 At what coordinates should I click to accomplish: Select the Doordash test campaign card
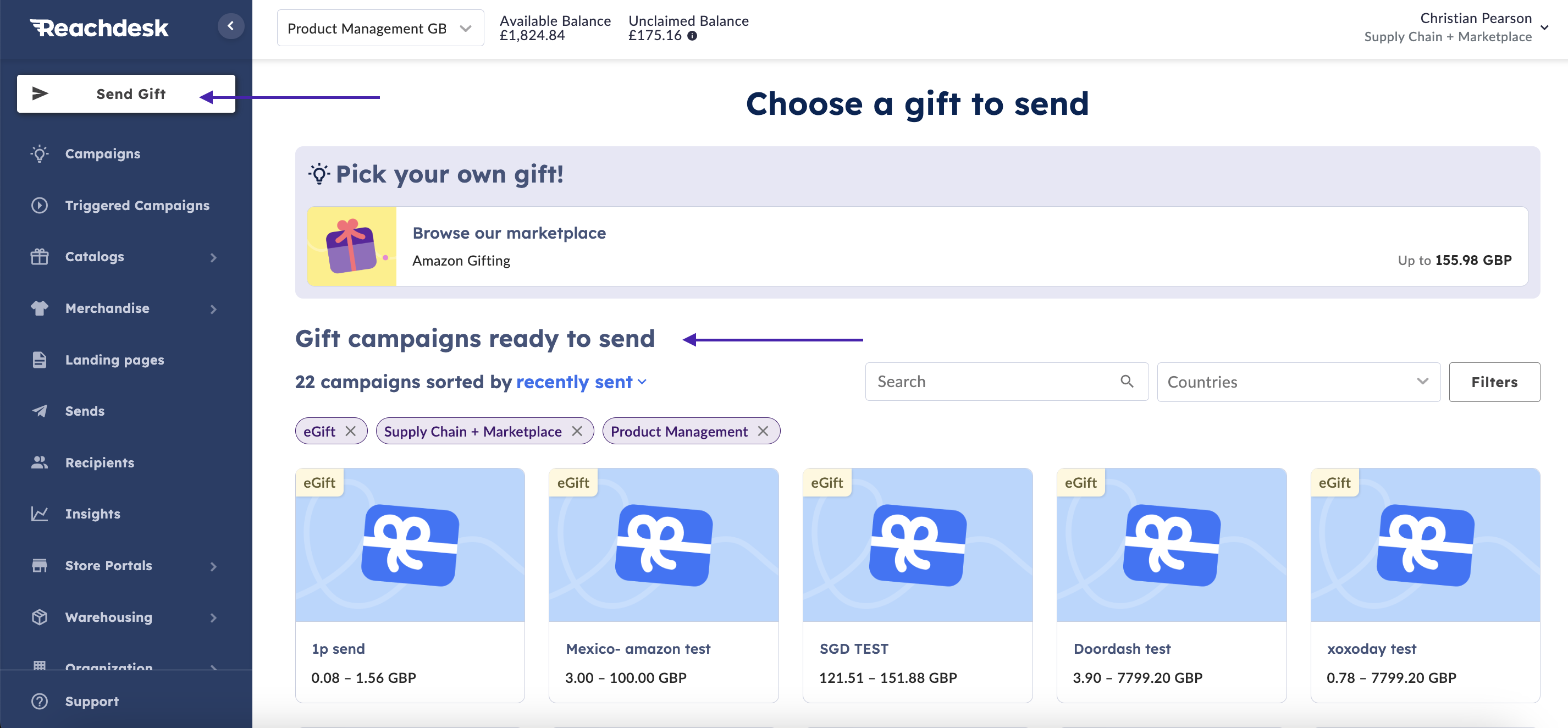(1171, 585)
